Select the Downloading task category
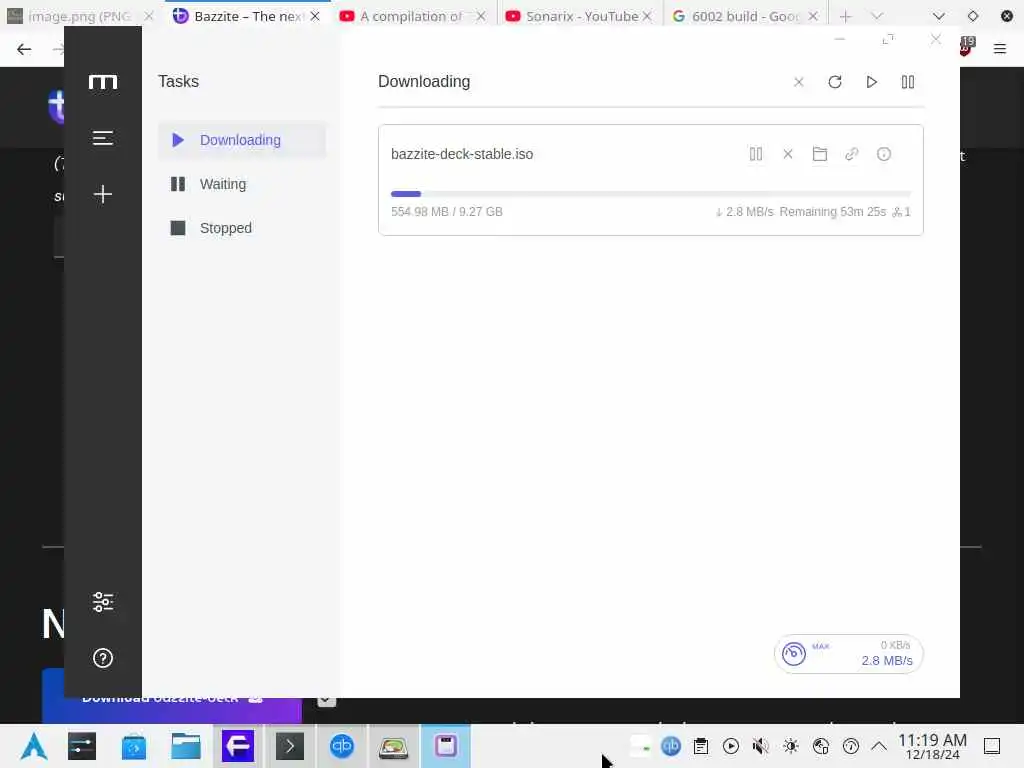The width and height of the screenshot is (1024, 768). click(242, 140)
